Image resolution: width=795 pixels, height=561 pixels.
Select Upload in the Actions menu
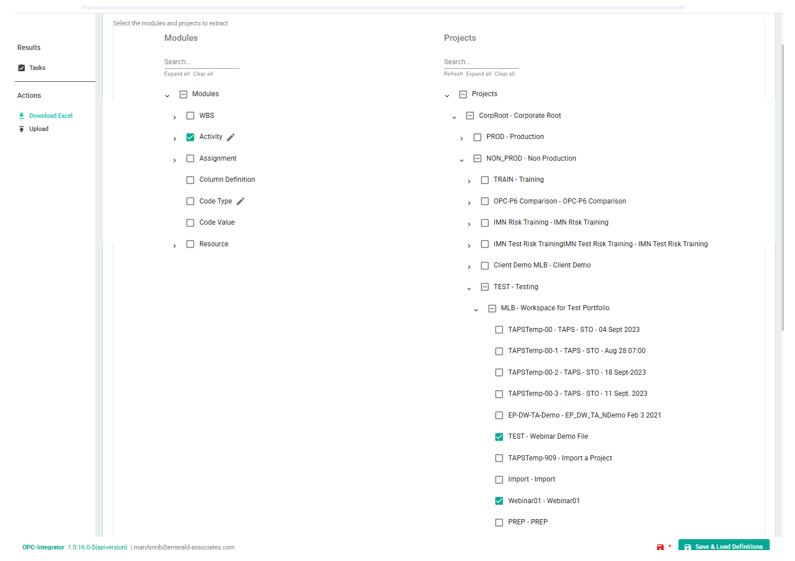tap(39, 129)
